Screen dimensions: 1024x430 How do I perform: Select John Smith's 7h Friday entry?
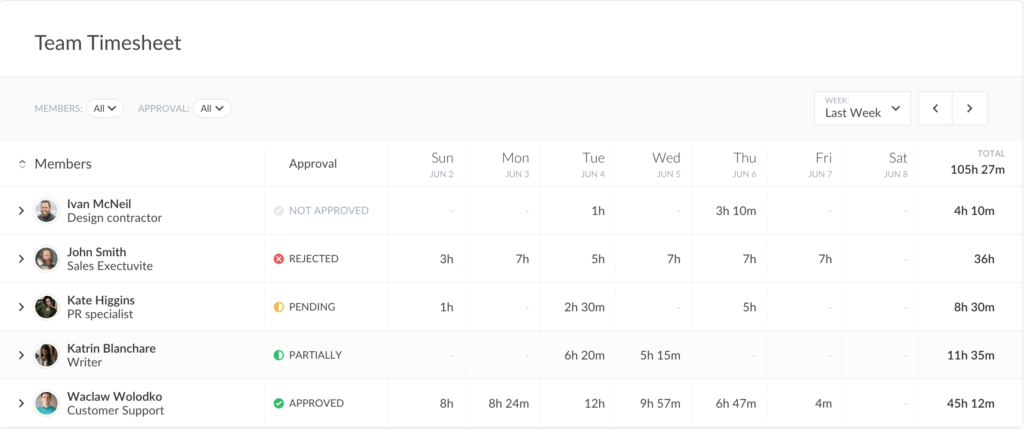824,259
